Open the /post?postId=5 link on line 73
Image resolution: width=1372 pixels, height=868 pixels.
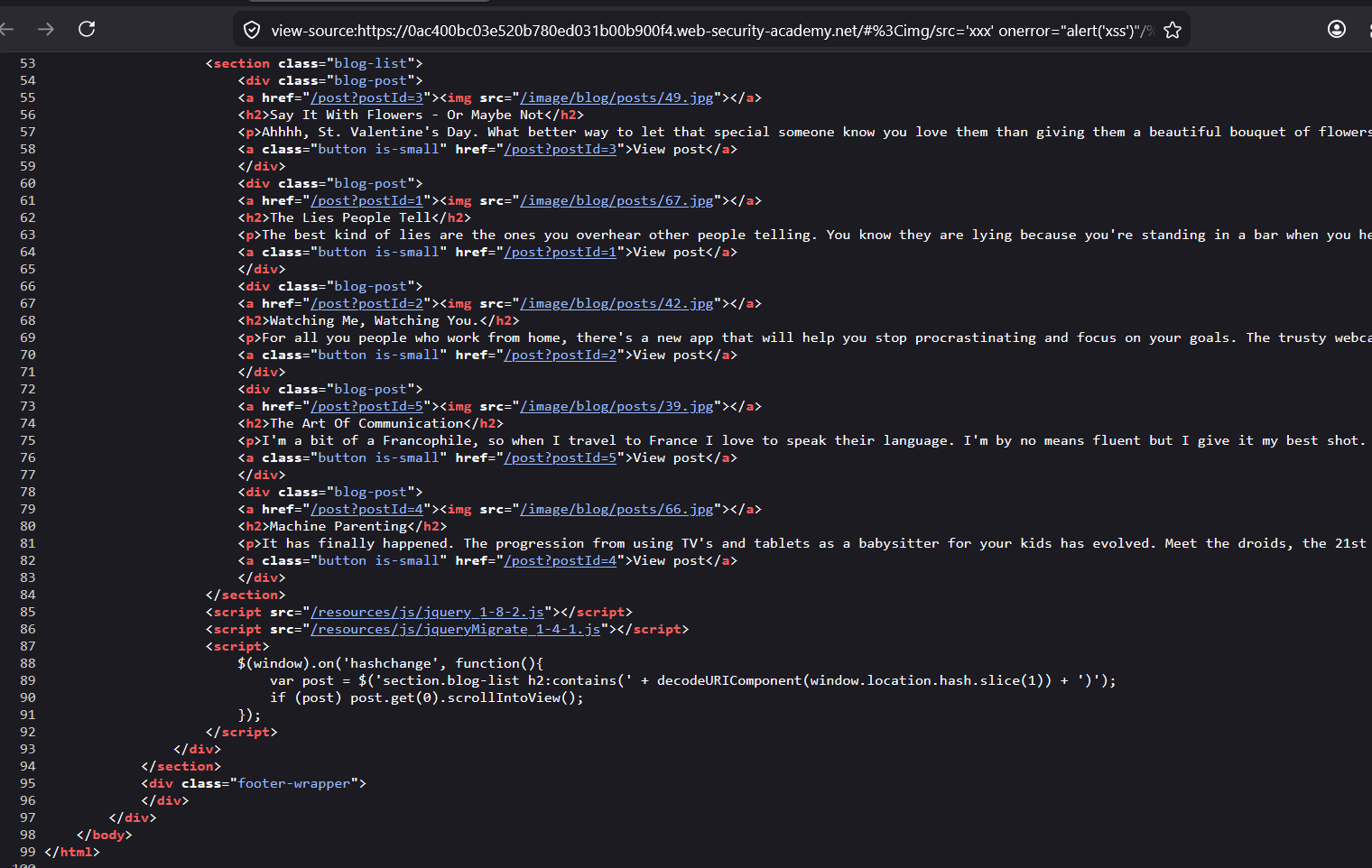(366, 406)
